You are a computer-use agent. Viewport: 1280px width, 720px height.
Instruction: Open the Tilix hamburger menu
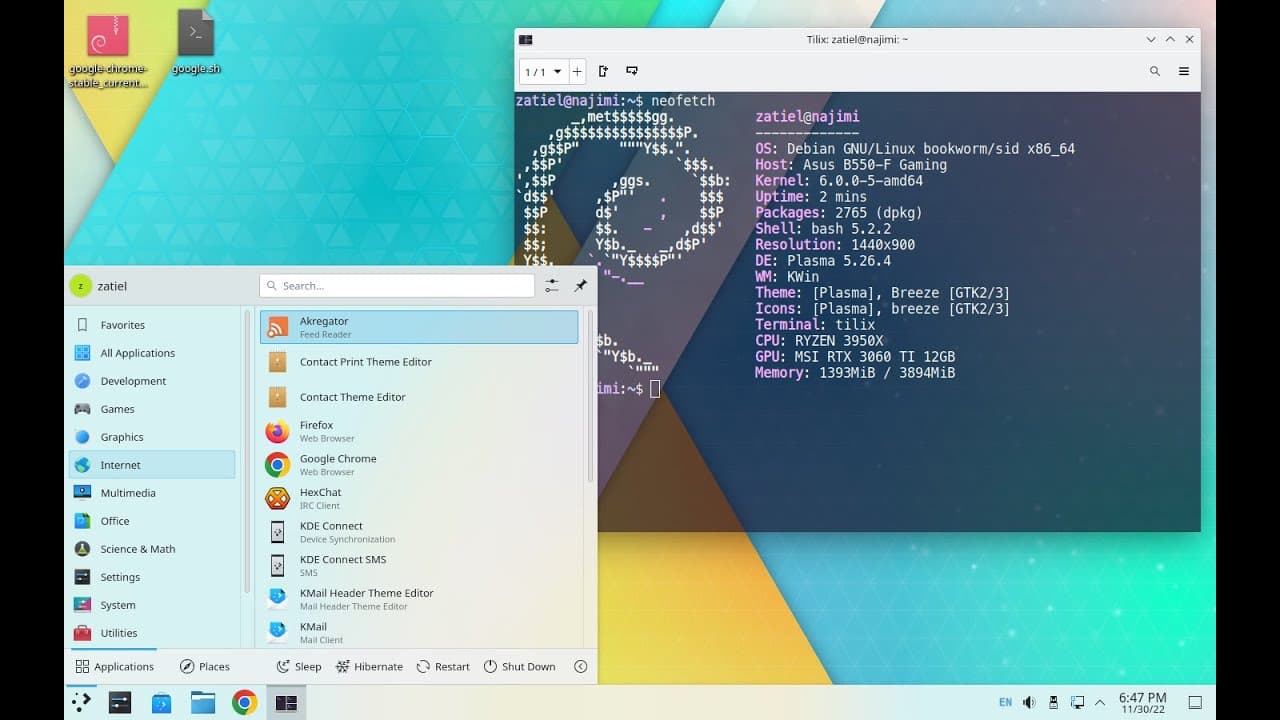point(1184,72)
